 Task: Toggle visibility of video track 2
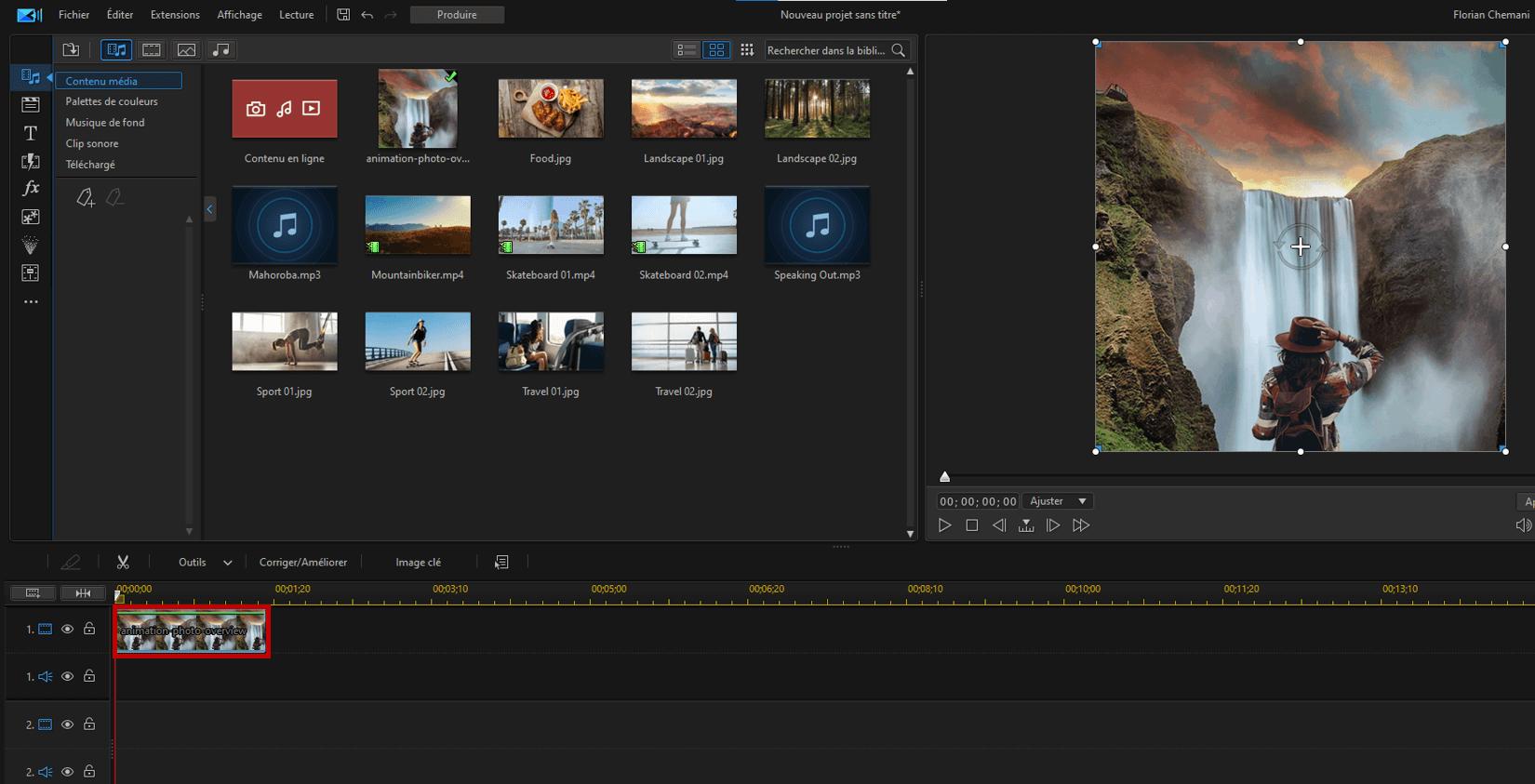click(x=67, y=724)
